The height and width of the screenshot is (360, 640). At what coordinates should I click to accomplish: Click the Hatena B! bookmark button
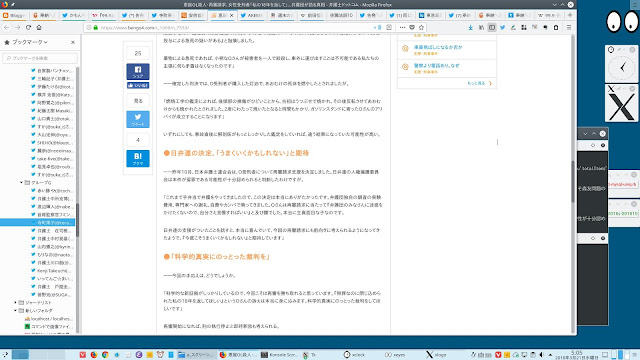point(138,158)
